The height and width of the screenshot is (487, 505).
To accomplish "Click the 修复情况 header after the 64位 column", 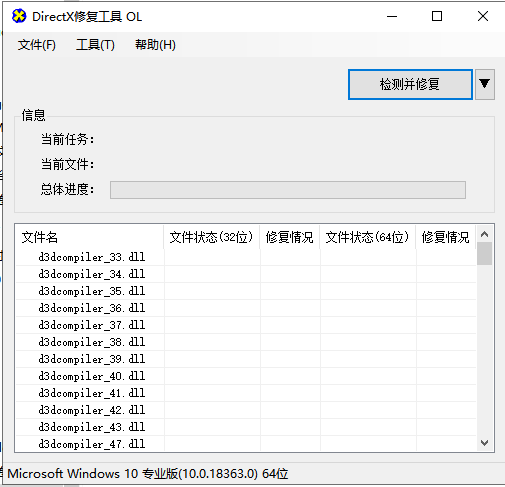I will (x=446, y=237).
